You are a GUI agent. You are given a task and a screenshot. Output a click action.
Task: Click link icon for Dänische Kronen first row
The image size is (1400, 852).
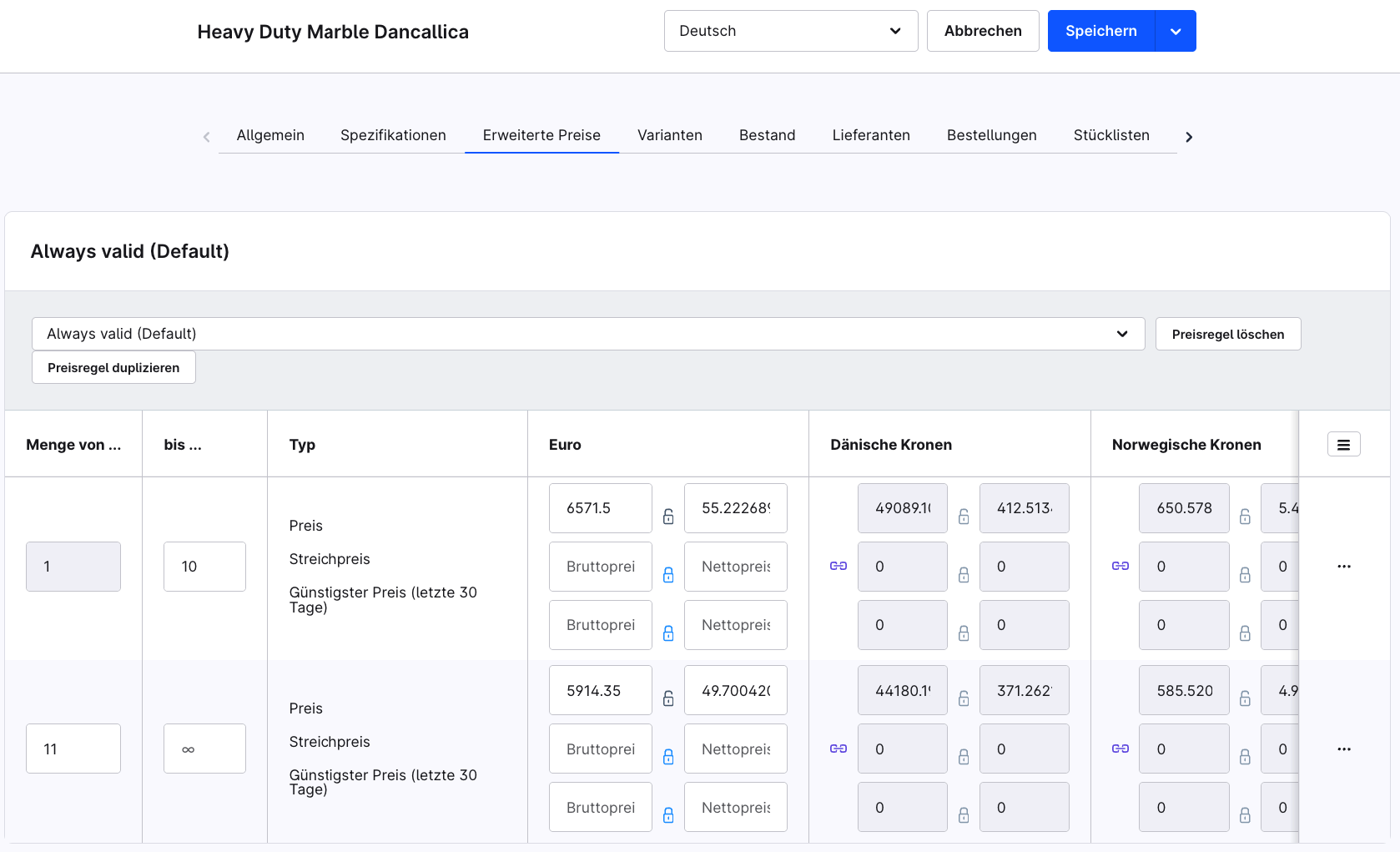pos(838,566)
